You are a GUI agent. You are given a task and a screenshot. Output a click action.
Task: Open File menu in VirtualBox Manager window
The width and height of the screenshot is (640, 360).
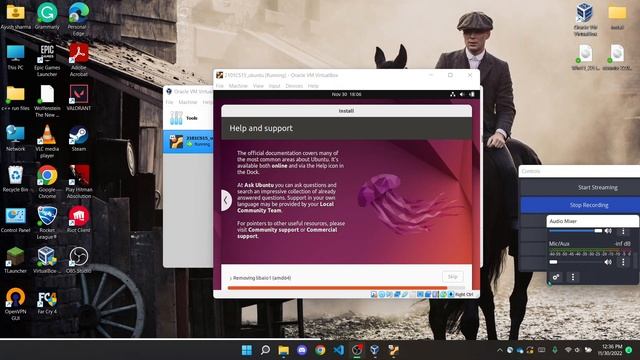(169, 102)
